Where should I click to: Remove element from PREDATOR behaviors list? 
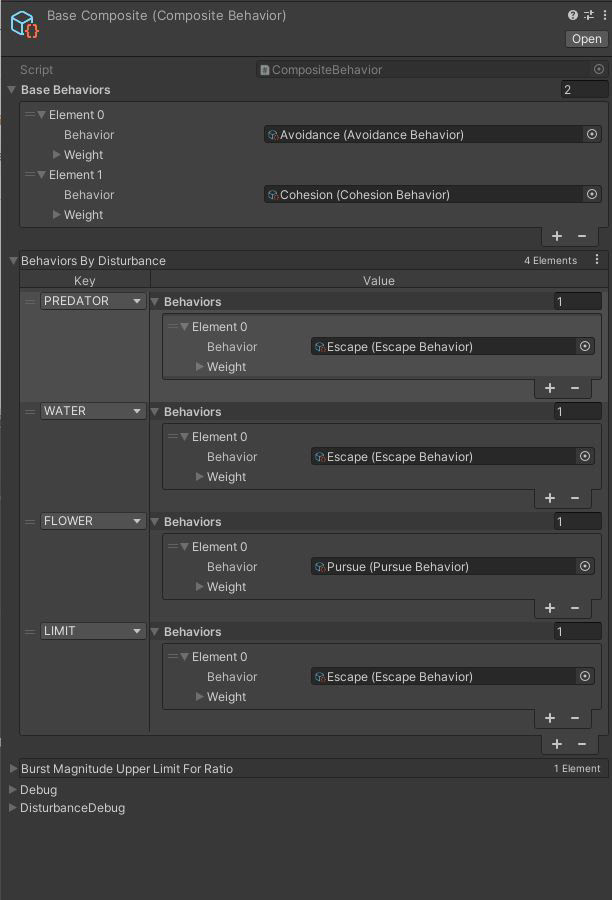tap(575, 388)
